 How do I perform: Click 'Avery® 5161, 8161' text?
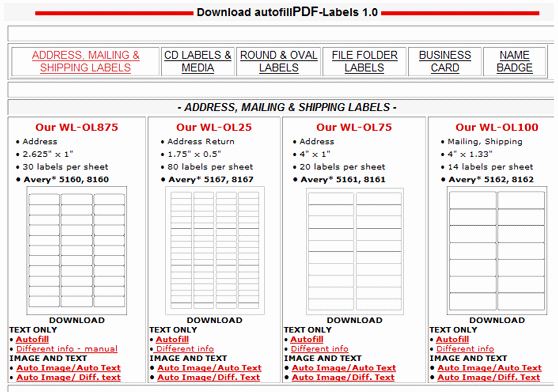[x=343, y=179]
